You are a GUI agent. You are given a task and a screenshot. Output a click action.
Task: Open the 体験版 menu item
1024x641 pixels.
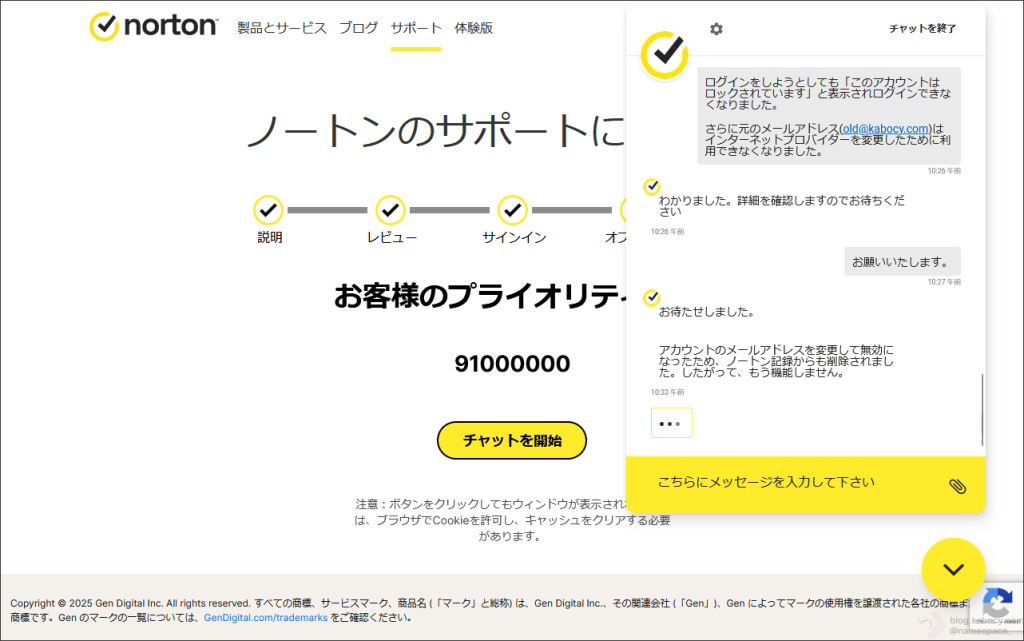pyautogui.click(x=473, y=28)
